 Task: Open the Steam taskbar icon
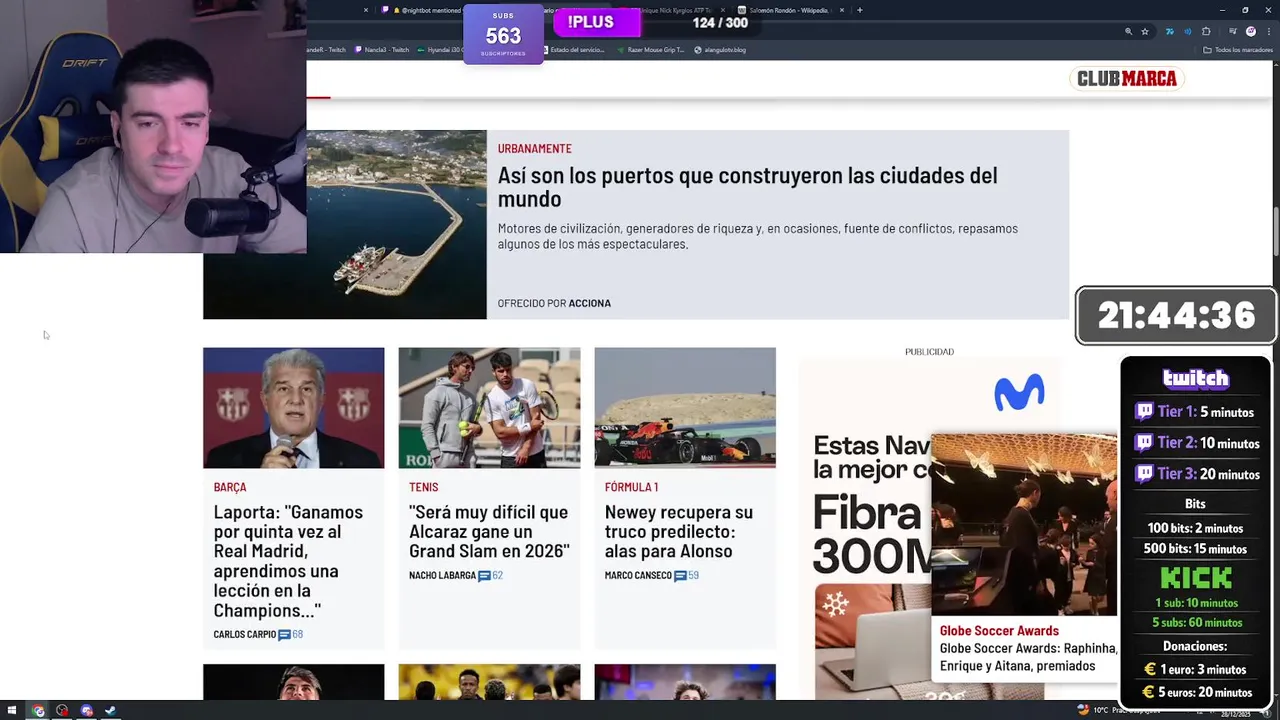pyautogui.click(x=110, y=711)
